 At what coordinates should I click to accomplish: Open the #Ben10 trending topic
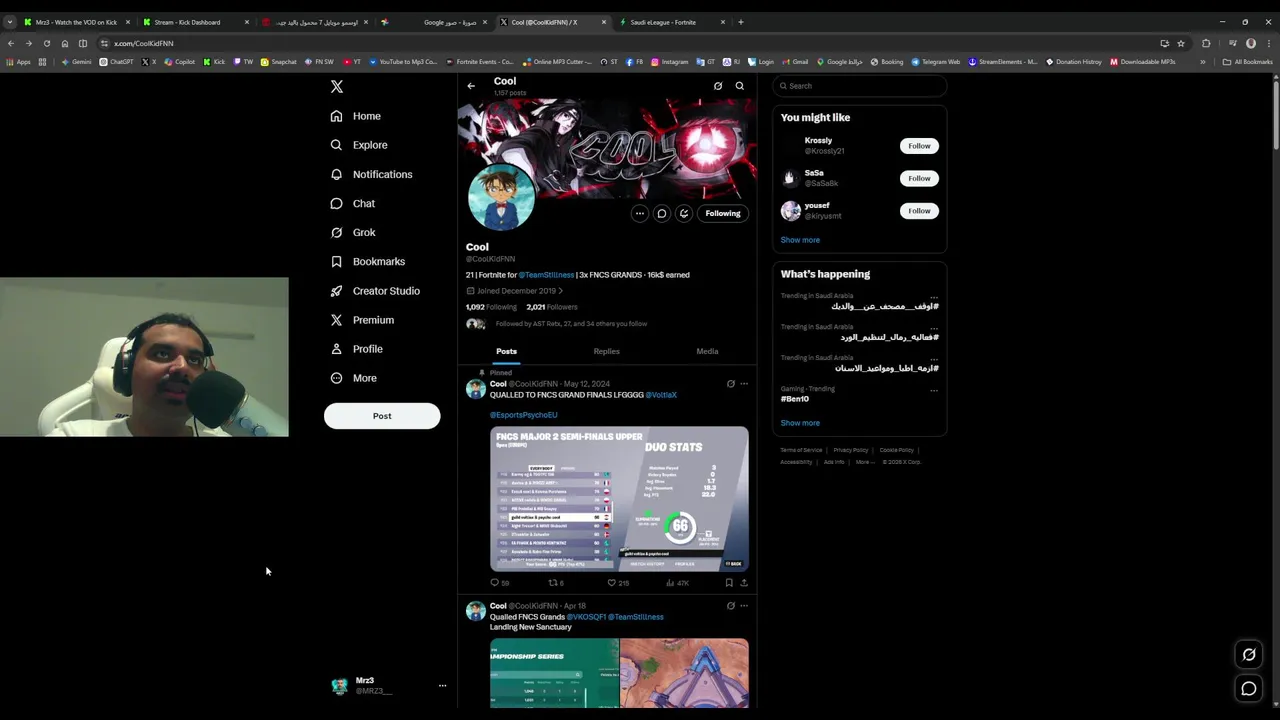tap(795, 399)
